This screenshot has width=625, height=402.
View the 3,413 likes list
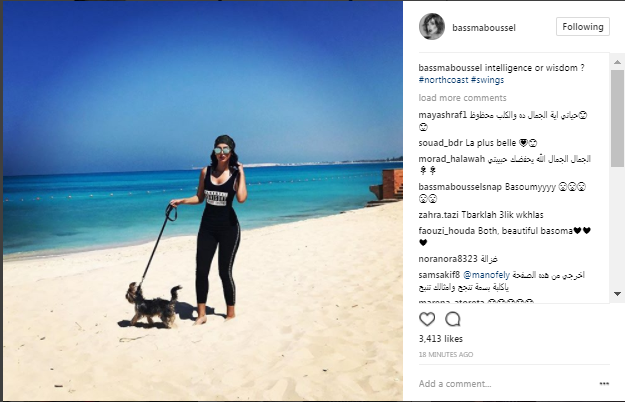pyautogui.click(x=440, y=339)
